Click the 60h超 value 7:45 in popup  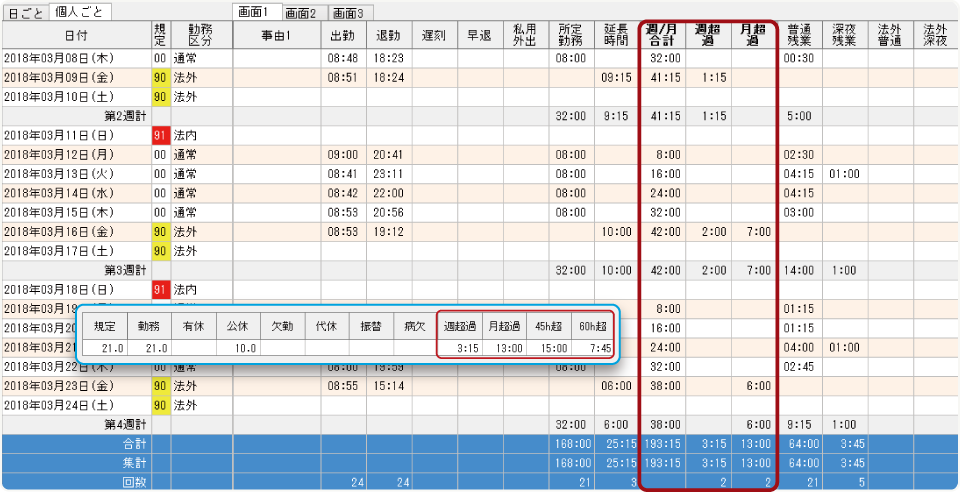599,348
